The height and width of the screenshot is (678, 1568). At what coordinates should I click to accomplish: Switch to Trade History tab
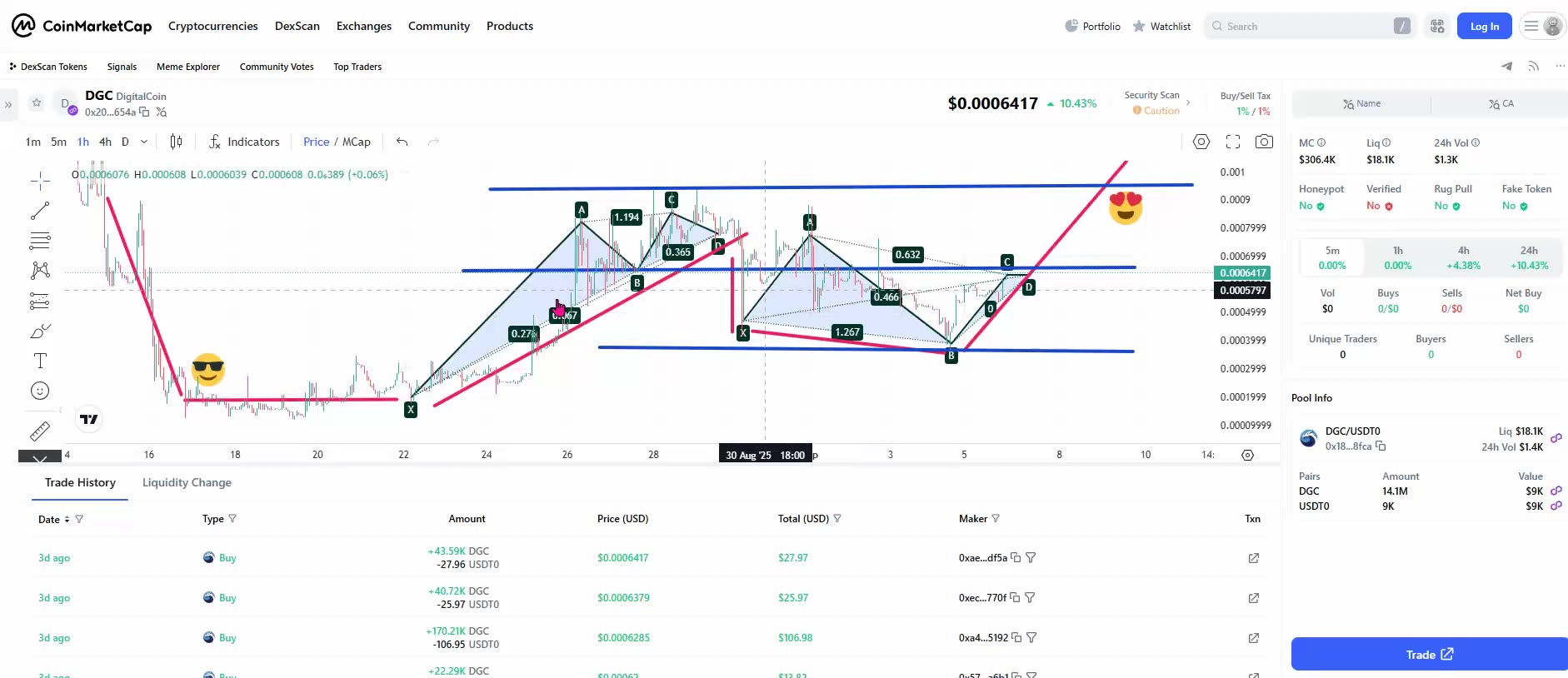[x=80, y=482]
